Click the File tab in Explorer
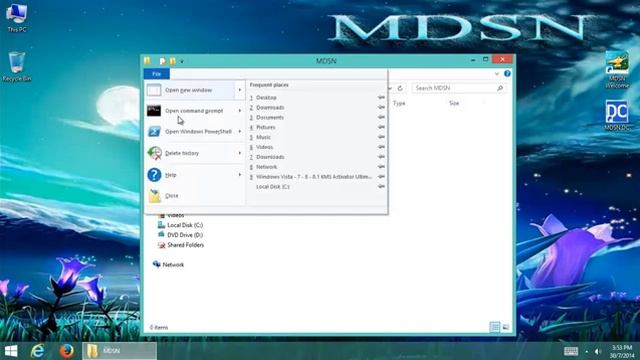Image resolution: width=640 pixels, height=360 pixels. [156, 74]
